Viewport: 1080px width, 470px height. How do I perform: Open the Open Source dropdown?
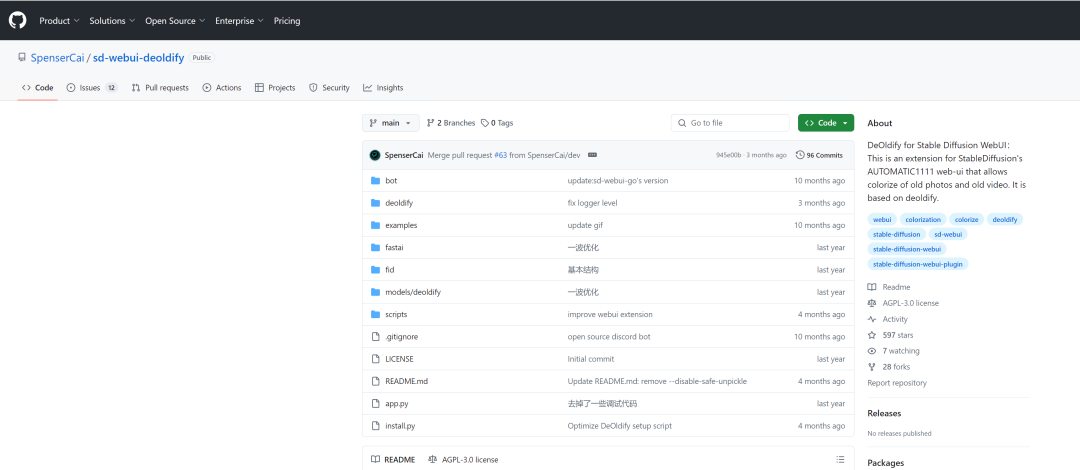pos(175,21)
